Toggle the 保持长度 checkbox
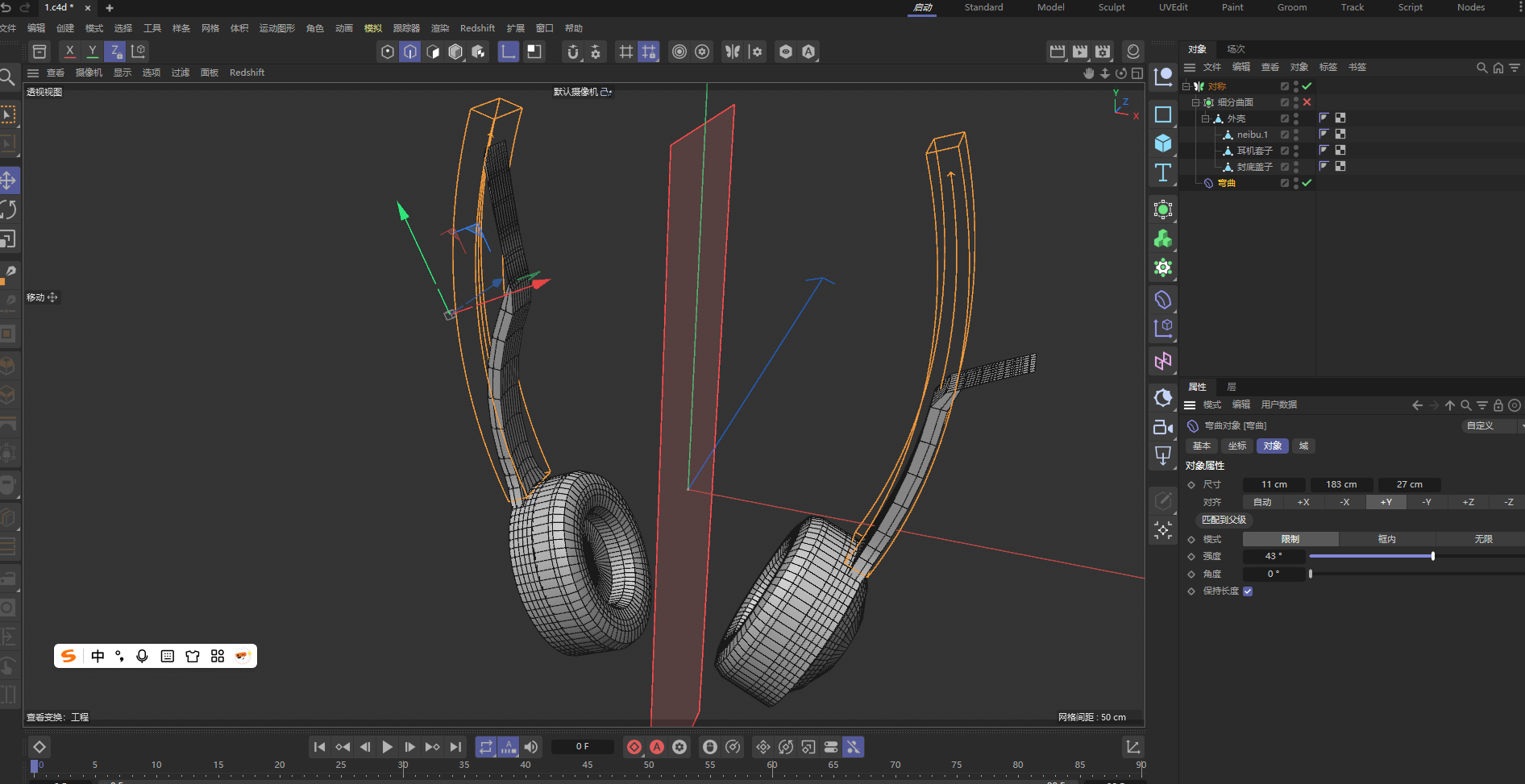This screenshot has width=1525, height=784. [x=1248, y=591]
